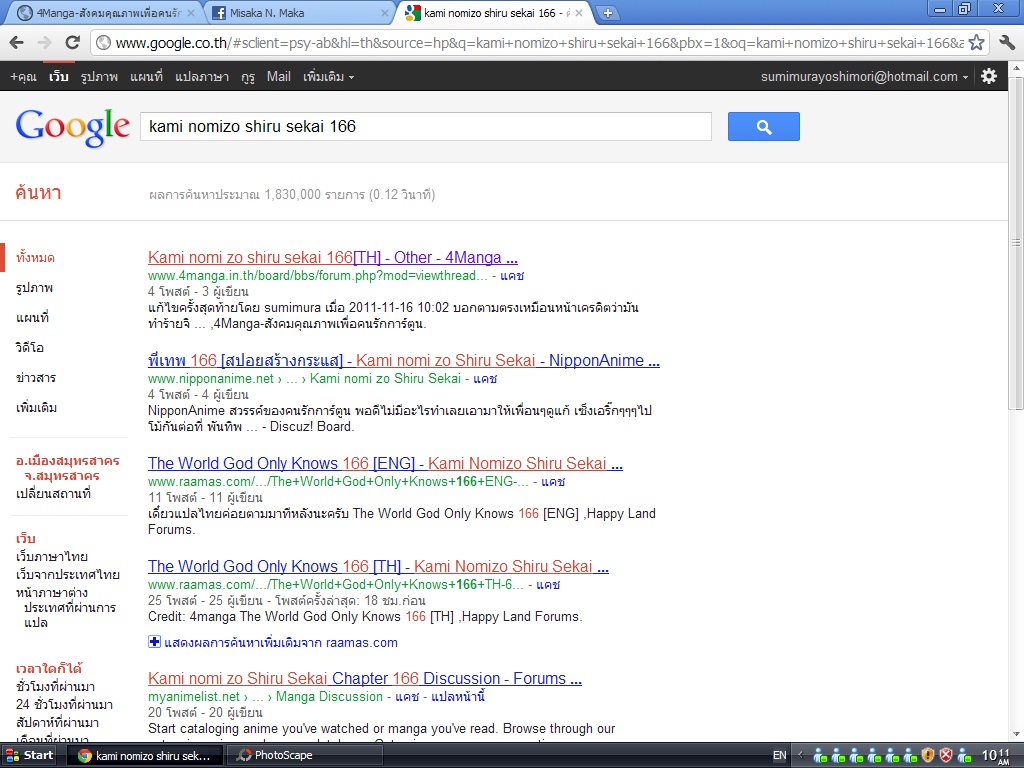This screenshot has width=1024, height=768.
Task: Select แปลภาษา in the black top bar
Action: pos(202,76)
